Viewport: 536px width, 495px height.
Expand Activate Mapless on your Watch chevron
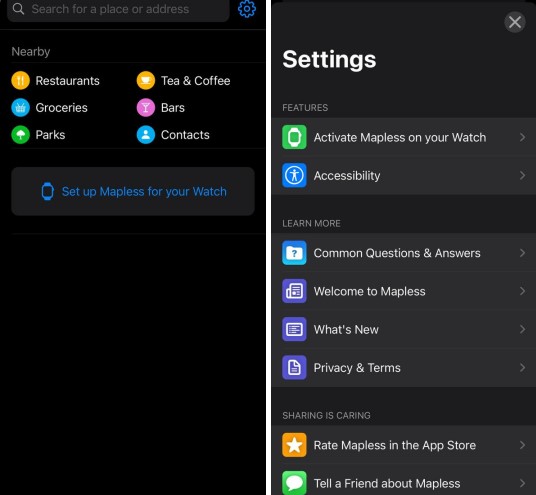(x=522, y=137)
